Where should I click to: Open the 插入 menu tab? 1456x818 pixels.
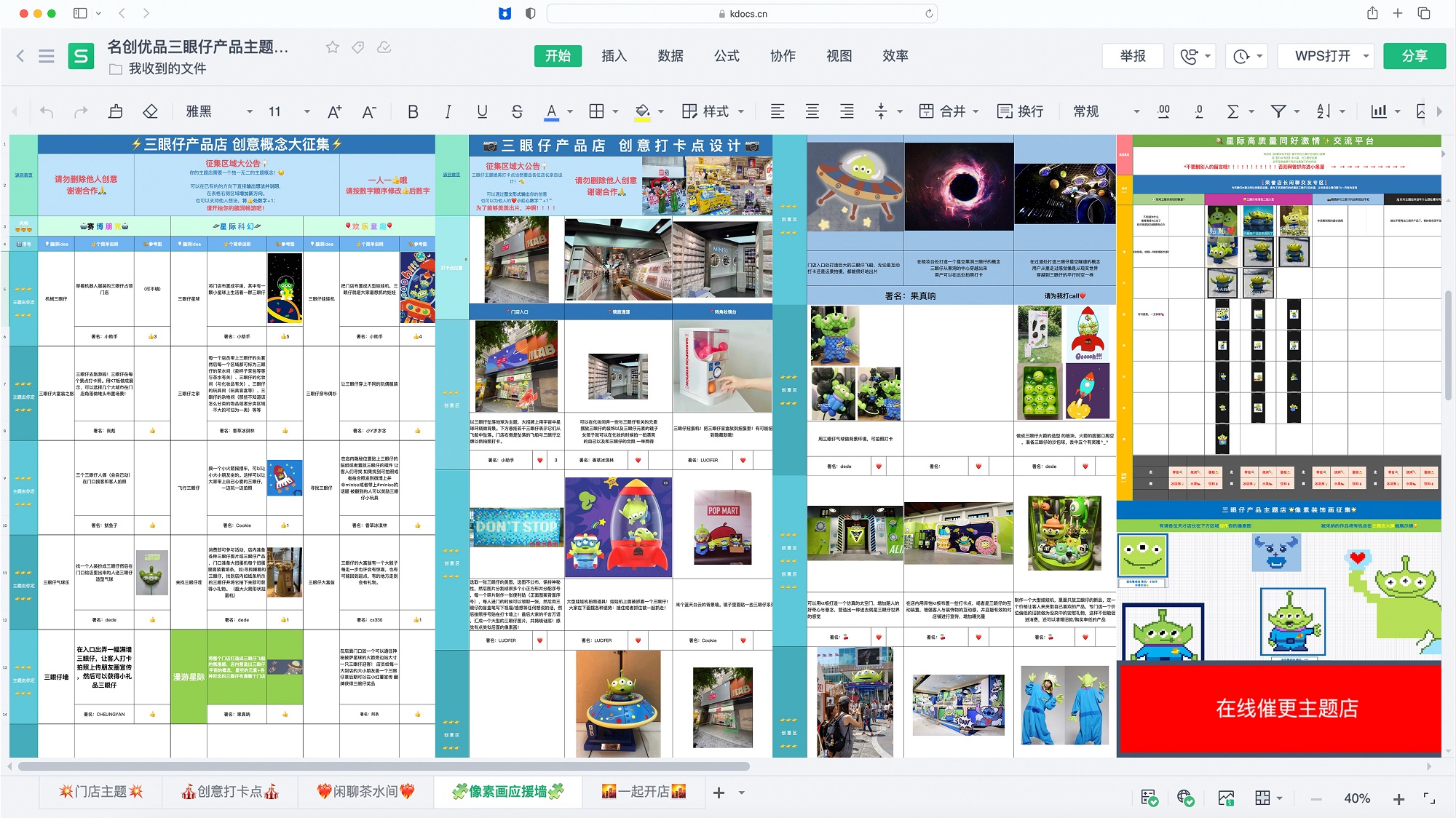tap(614, 56)
